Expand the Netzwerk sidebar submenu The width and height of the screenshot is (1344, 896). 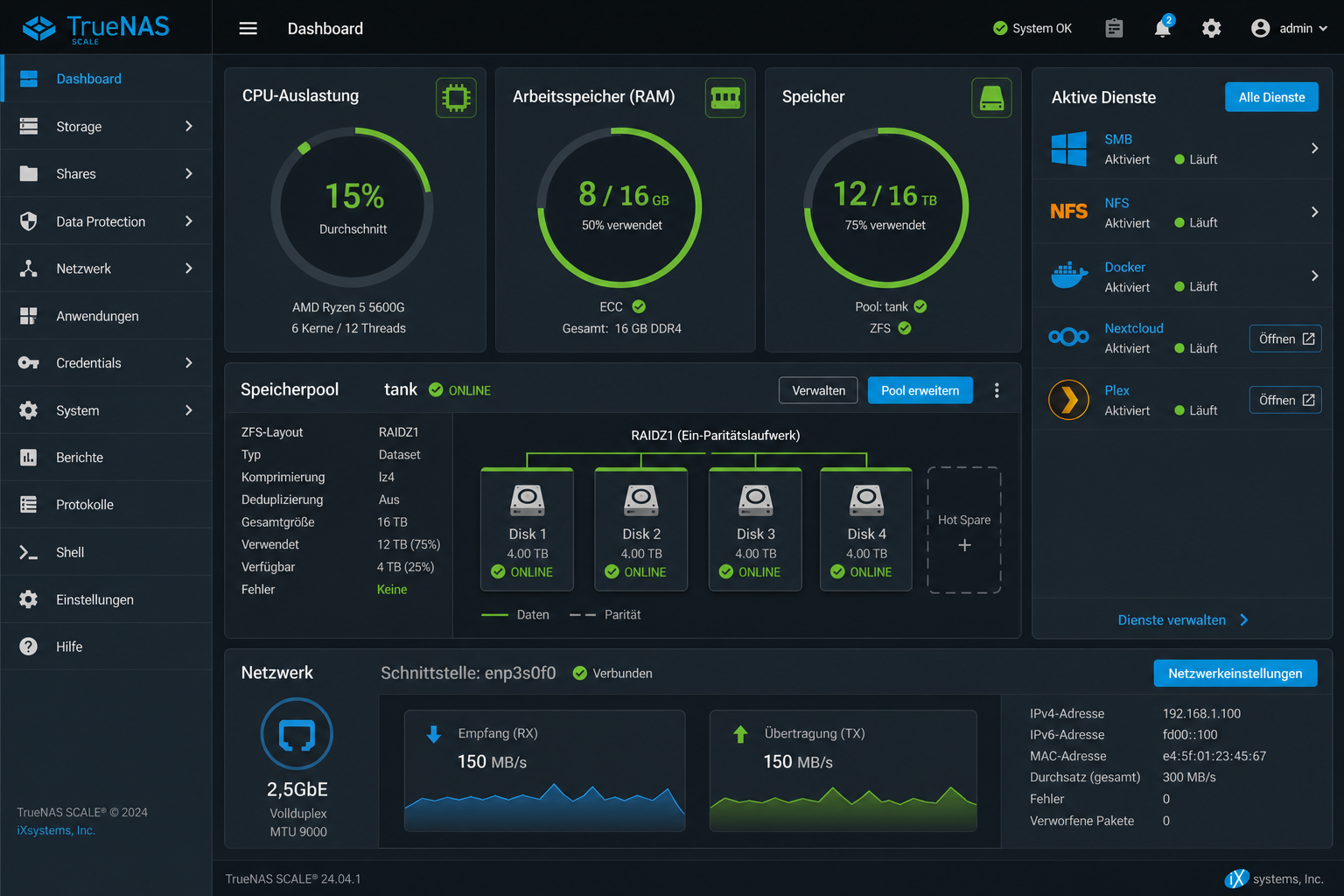[x=189, y=269]
